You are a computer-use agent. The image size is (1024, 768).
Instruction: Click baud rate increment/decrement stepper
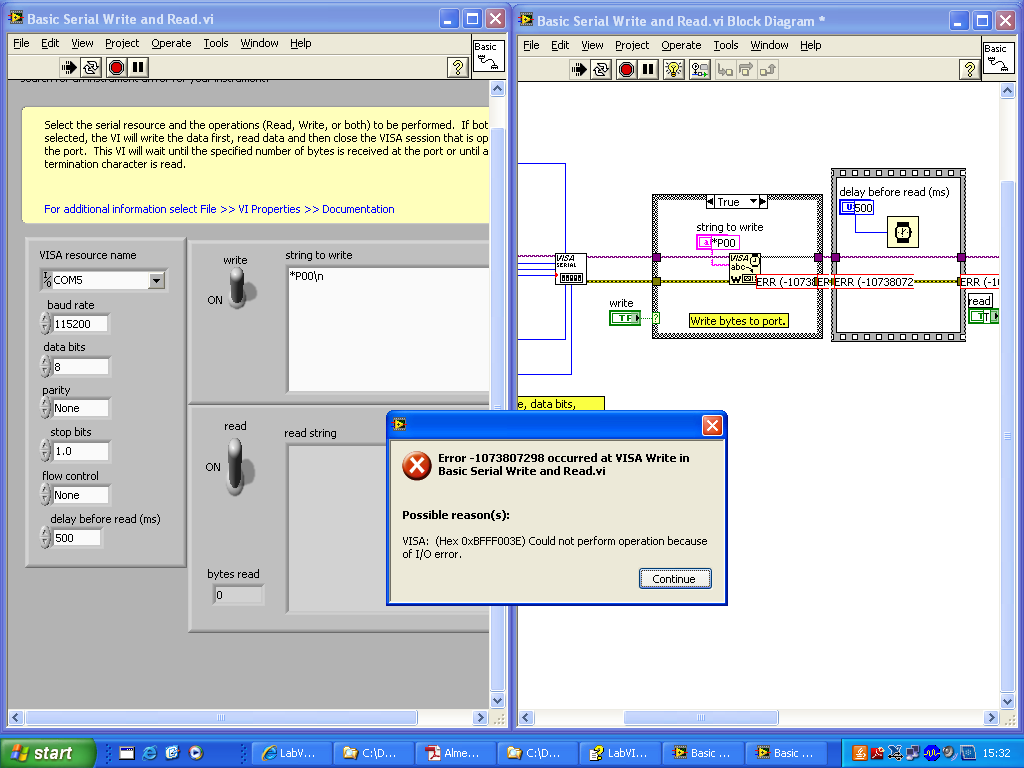(45, 323)
